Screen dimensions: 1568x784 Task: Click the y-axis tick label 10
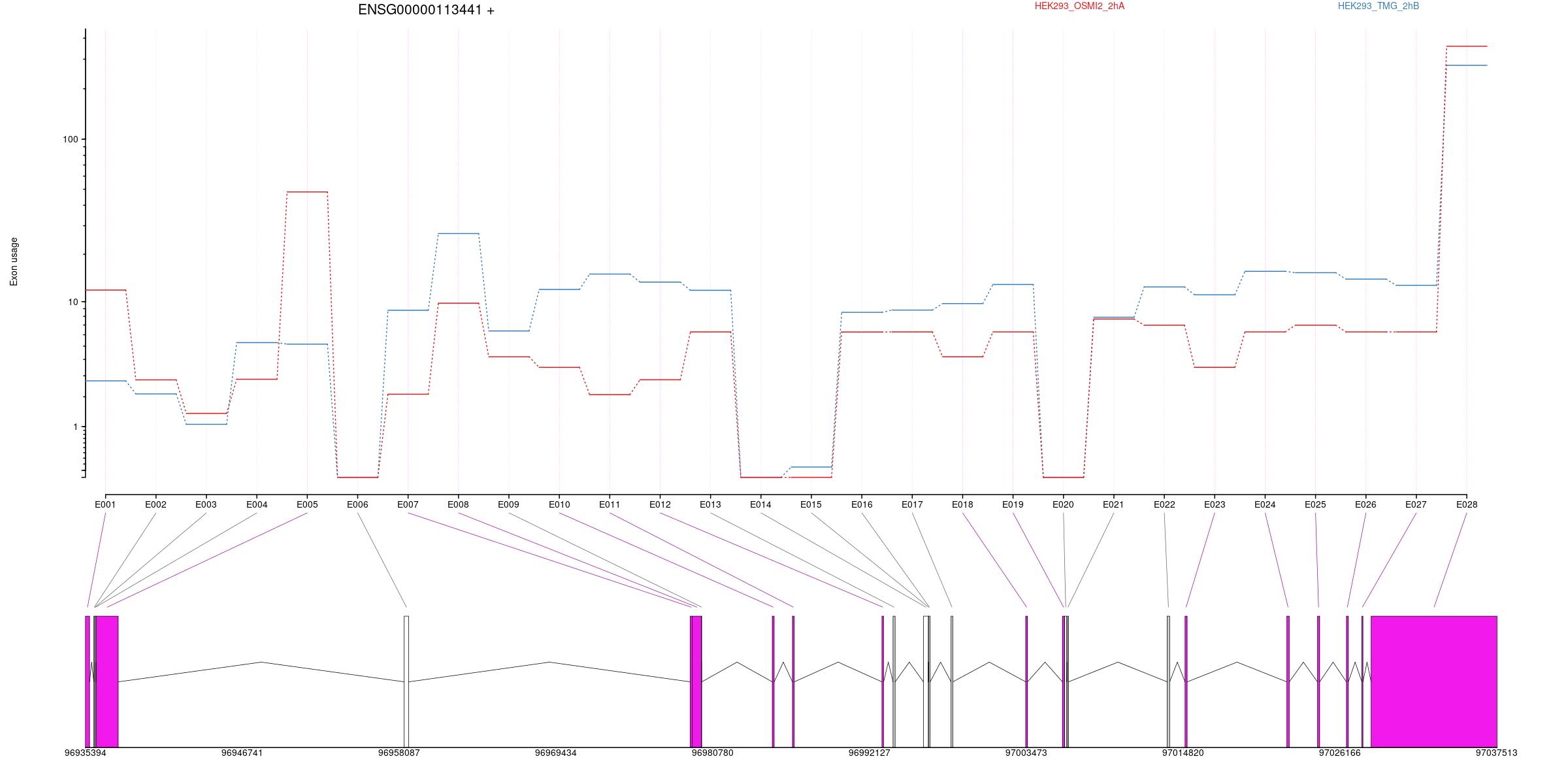pos(73,302)
